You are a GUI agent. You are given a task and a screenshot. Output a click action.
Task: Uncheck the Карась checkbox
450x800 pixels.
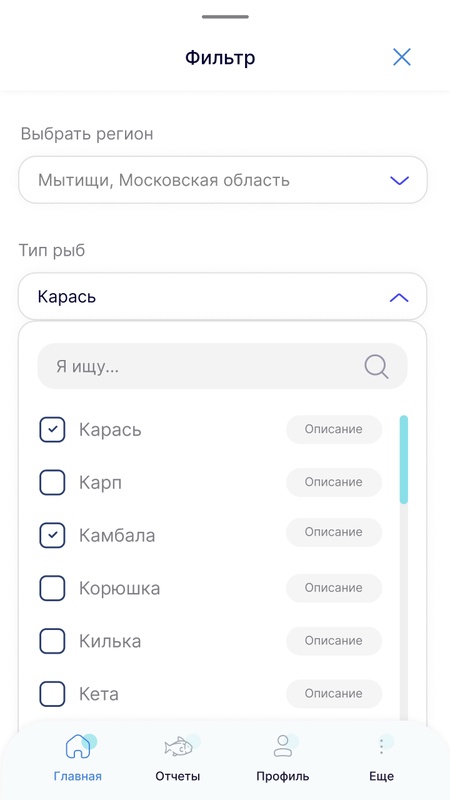[x=52, y=430]
